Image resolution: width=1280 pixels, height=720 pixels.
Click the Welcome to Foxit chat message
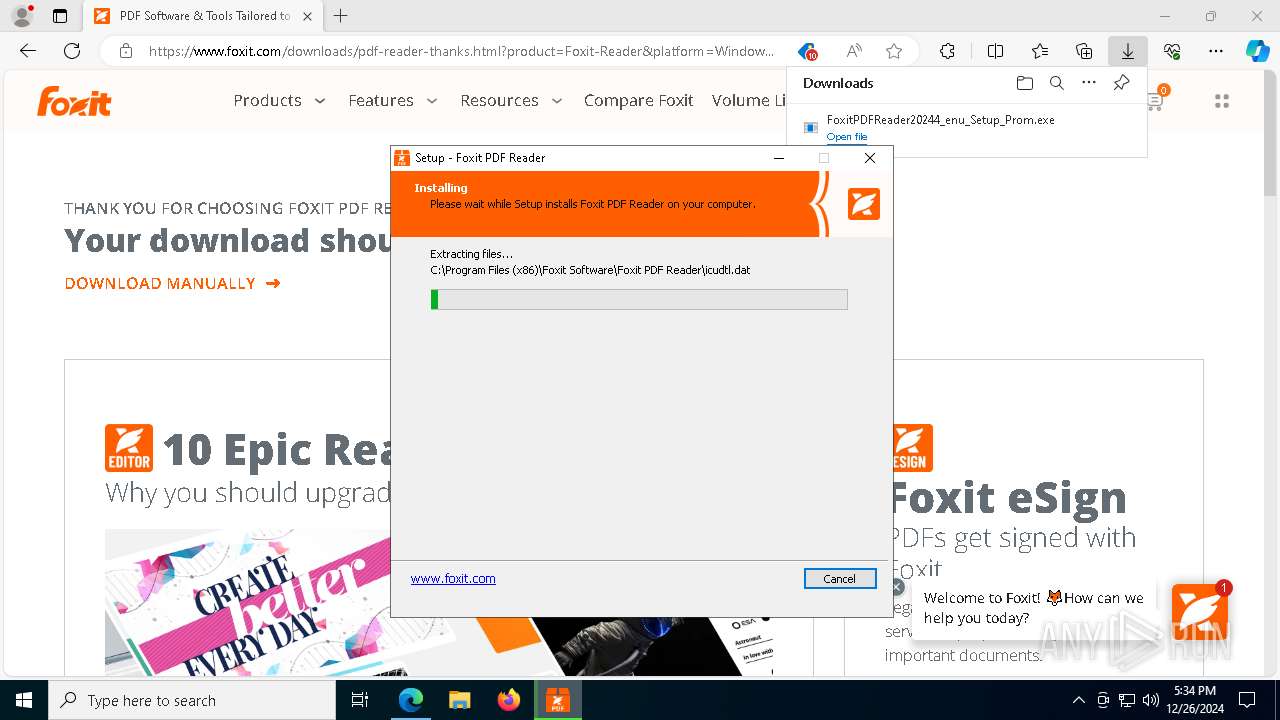click(x=1033, y=608)
